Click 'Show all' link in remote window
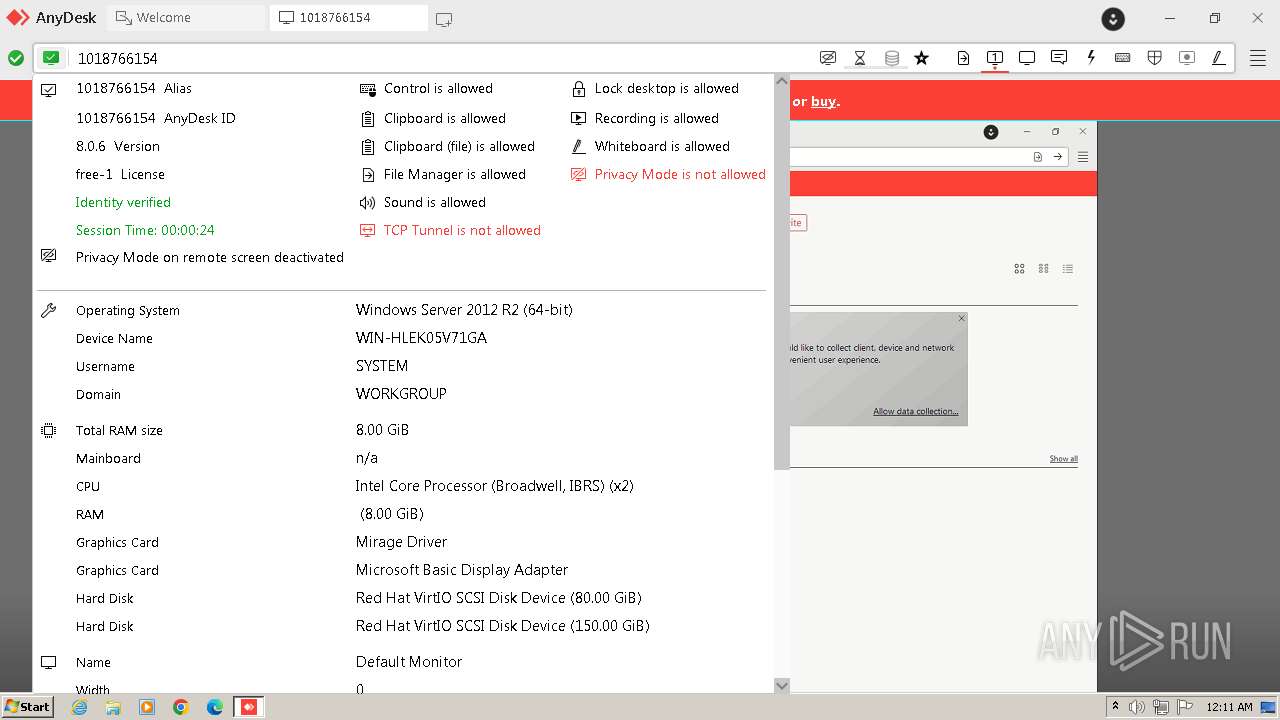This screenshot has height=720, width=1280. click(1063, 459)
